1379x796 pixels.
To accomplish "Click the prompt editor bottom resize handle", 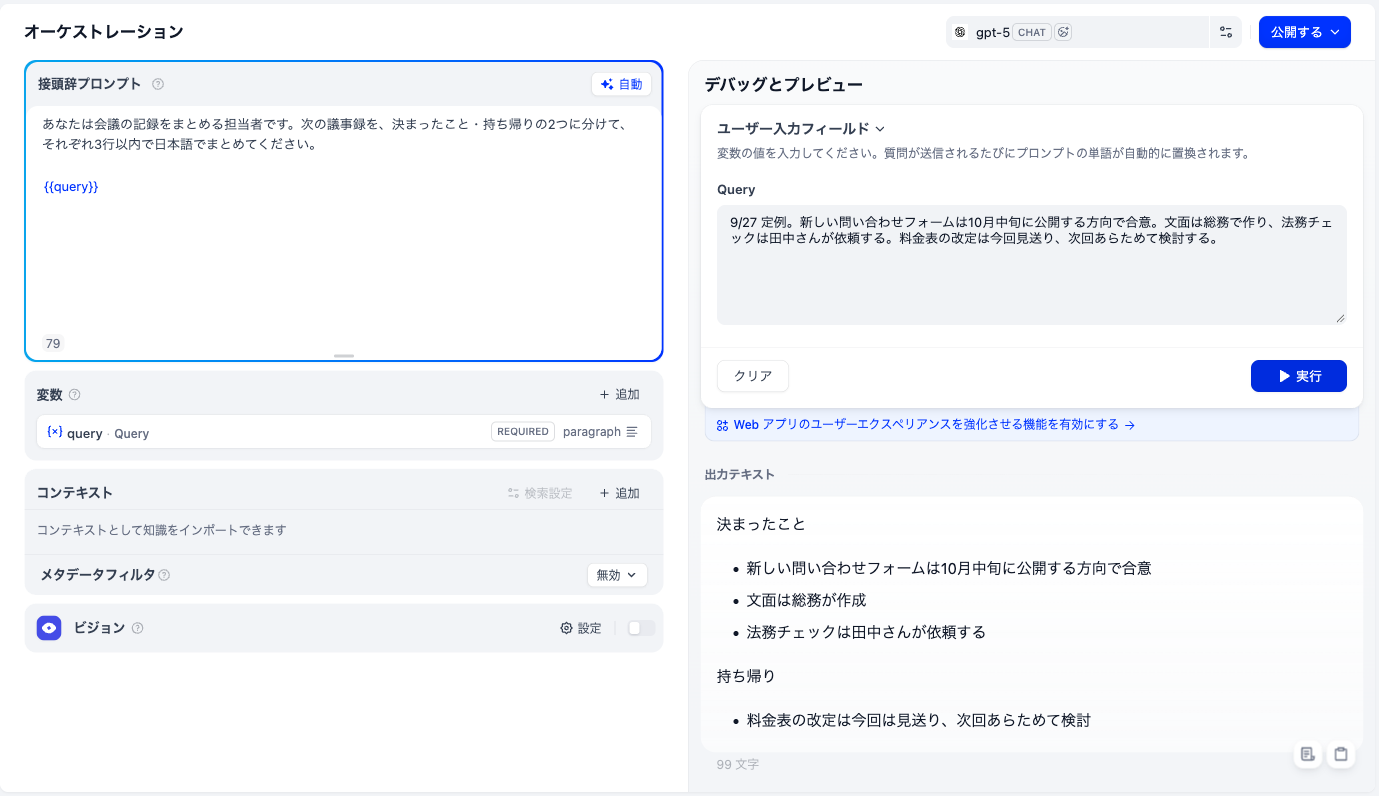I will click(x=344, y=355).
